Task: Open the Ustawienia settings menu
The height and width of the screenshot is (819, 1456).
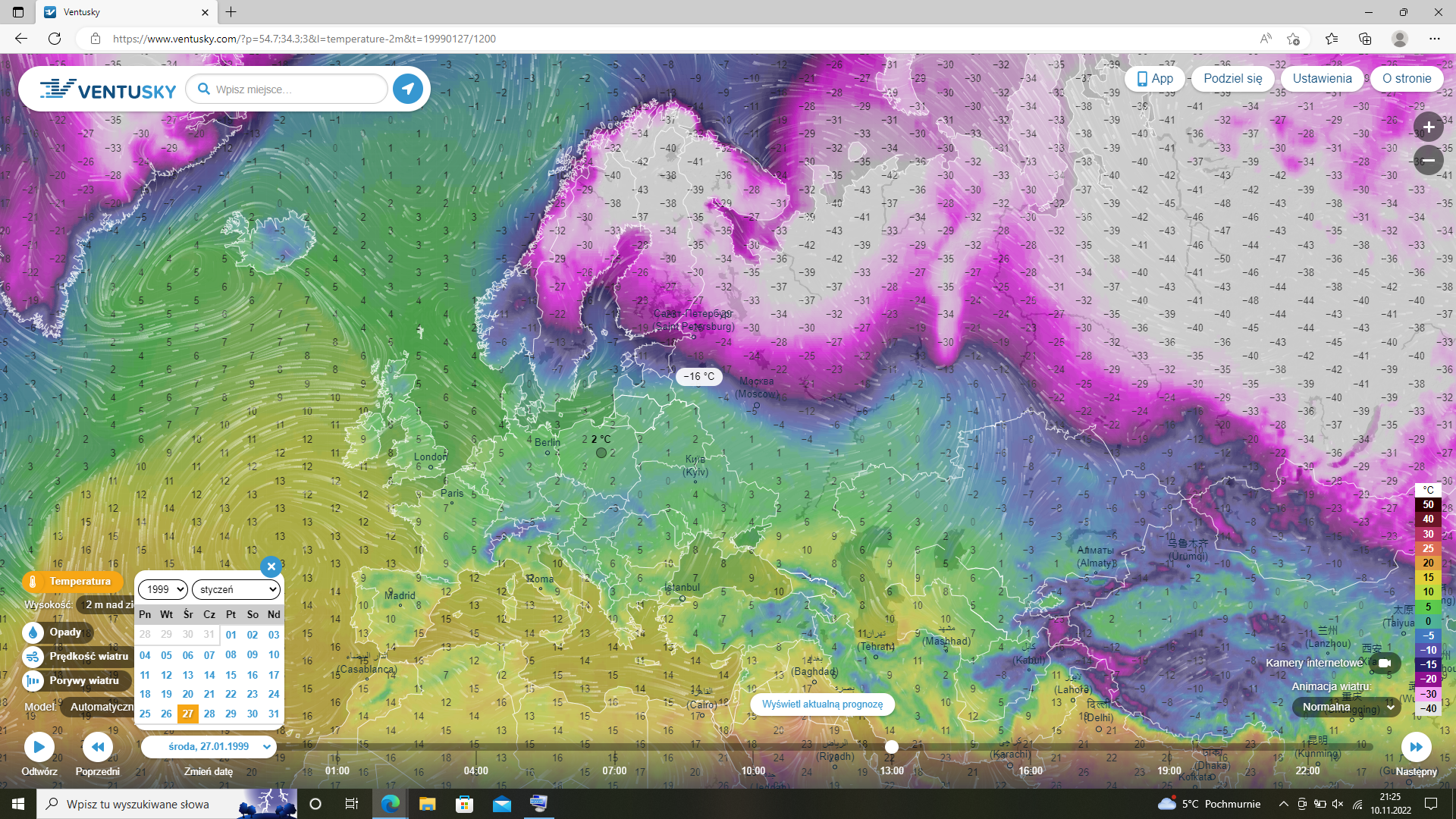Action: coord(1322,78)
